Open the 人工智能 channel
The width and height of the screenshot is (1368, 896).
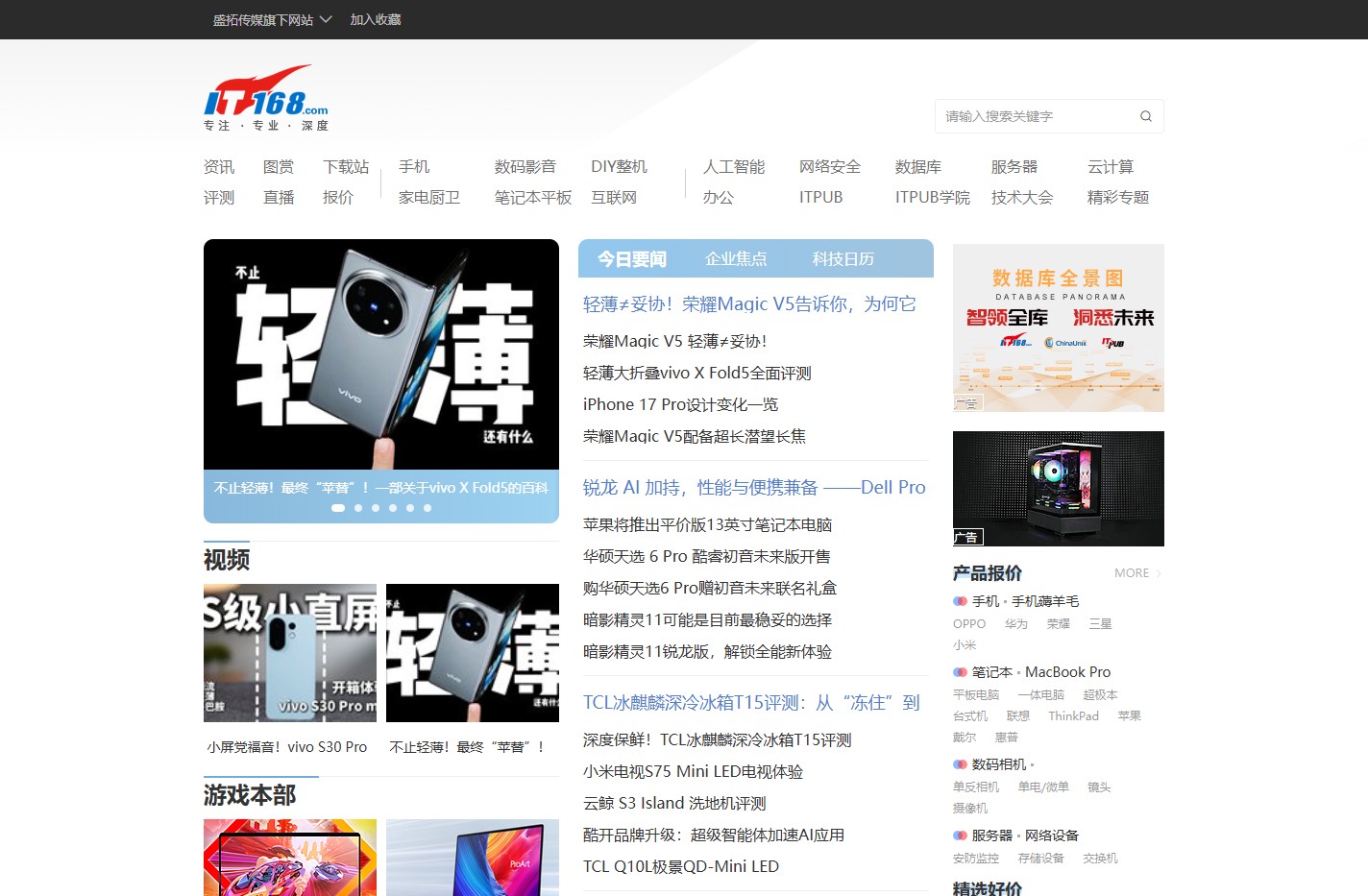click(734, 167)
